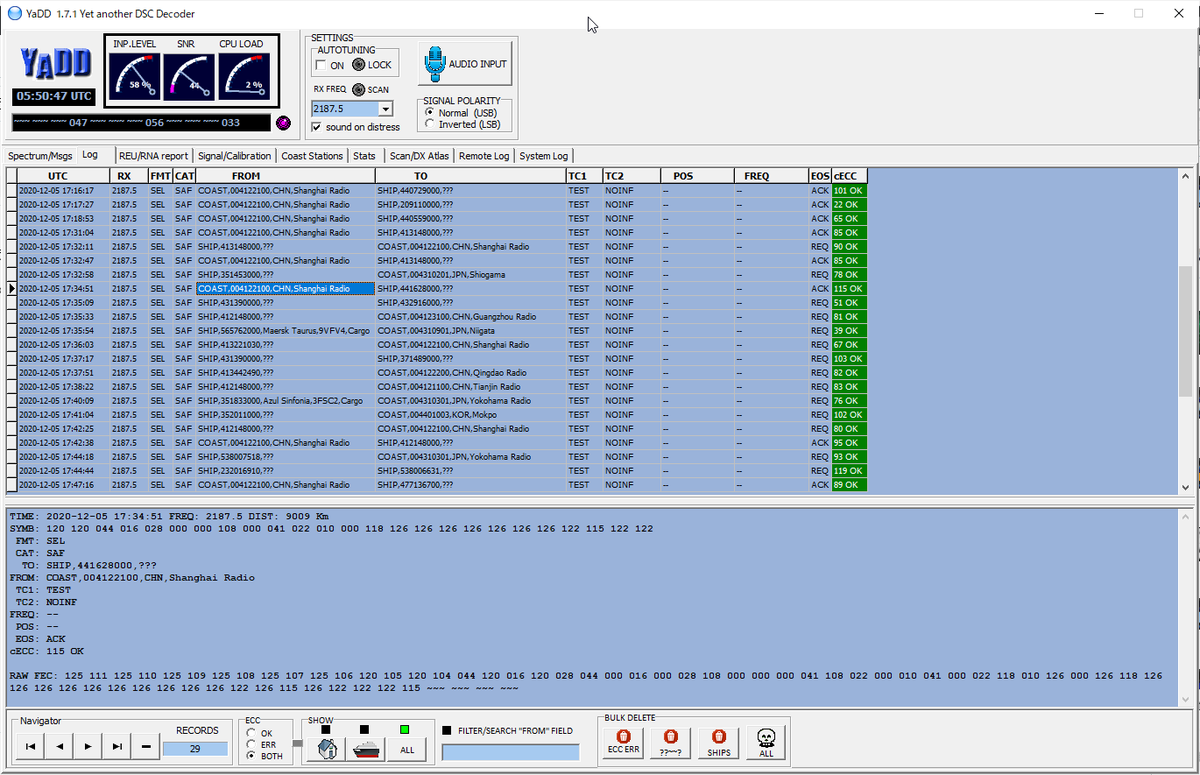This screenshot has height=775, width=1200.
Task: Click the 119 OK cECC cell
Action: click(x=848, y=470)
